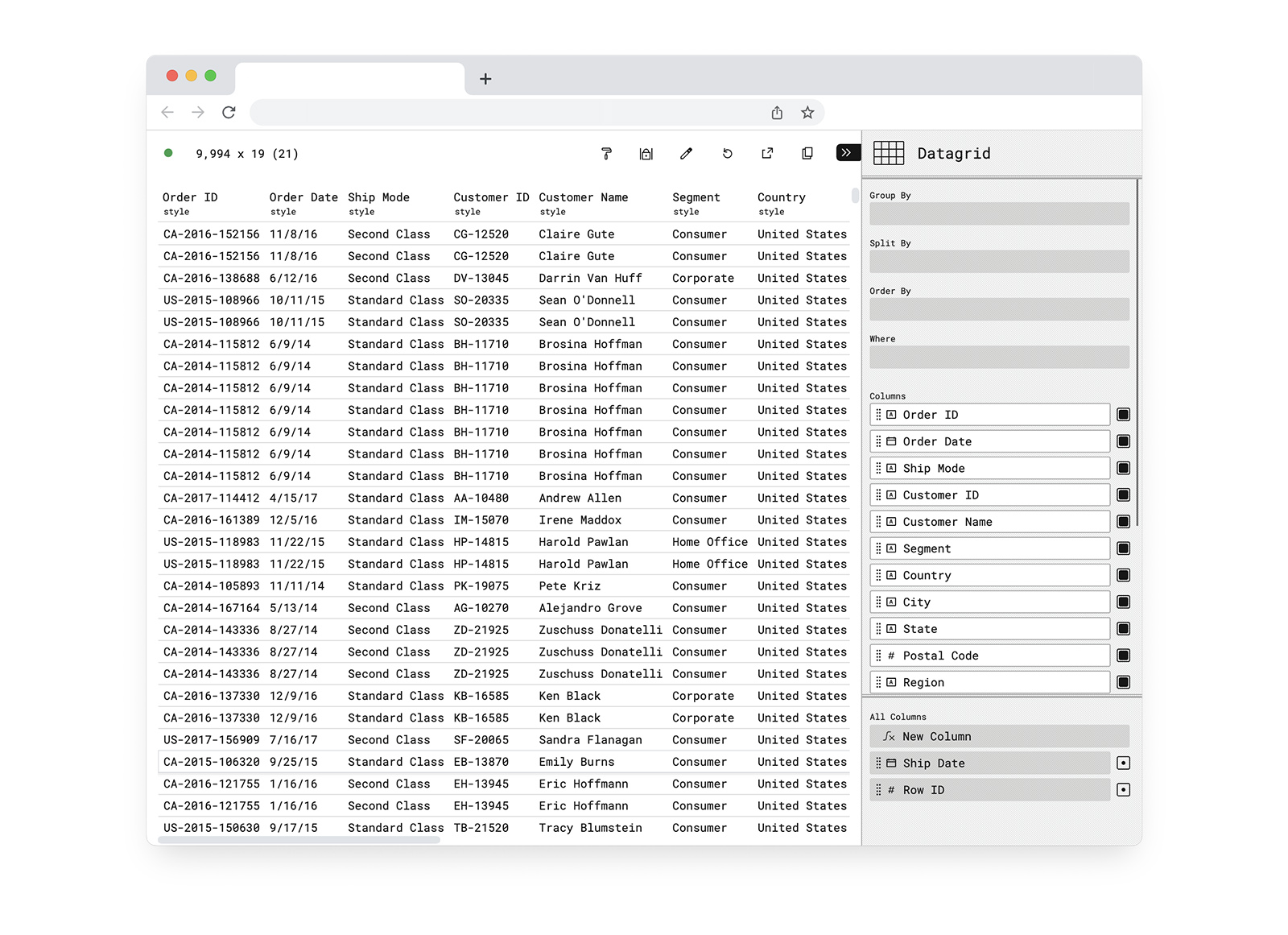Click the Split By field
Screen dimensions: 1288x935
pyautogui.click(x=999, y=261)
